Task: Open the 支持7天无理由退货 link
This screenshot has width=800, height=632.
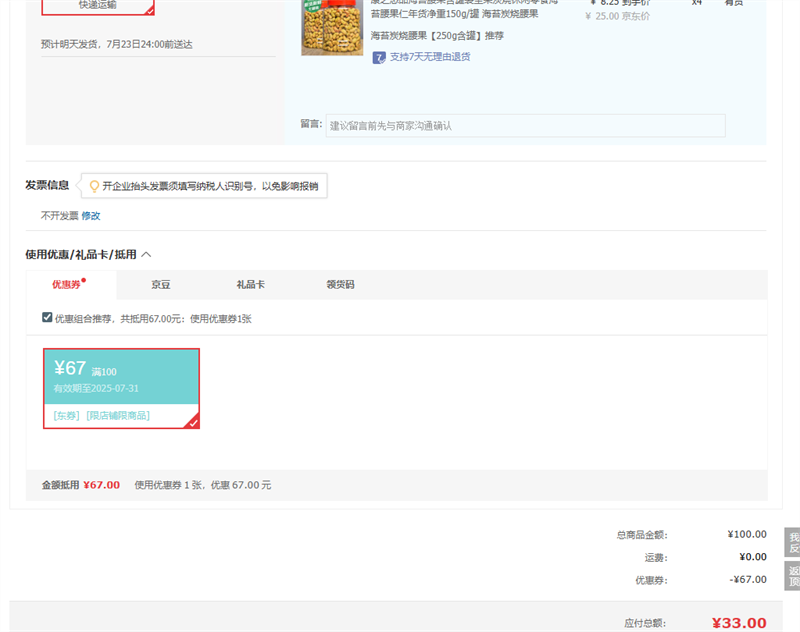Action: coord(429,57)
